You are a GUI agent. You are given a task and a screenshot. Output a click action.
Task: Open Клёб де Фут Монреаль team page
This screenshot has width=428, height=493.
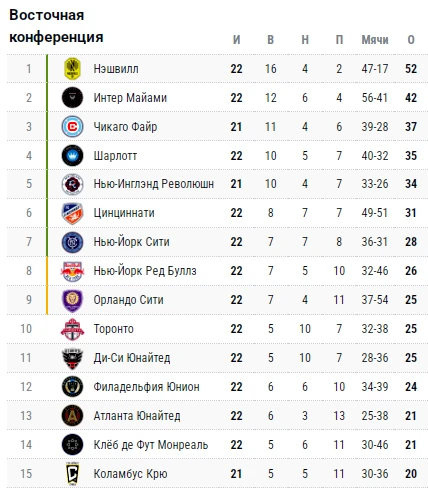(x=151, y=445)
